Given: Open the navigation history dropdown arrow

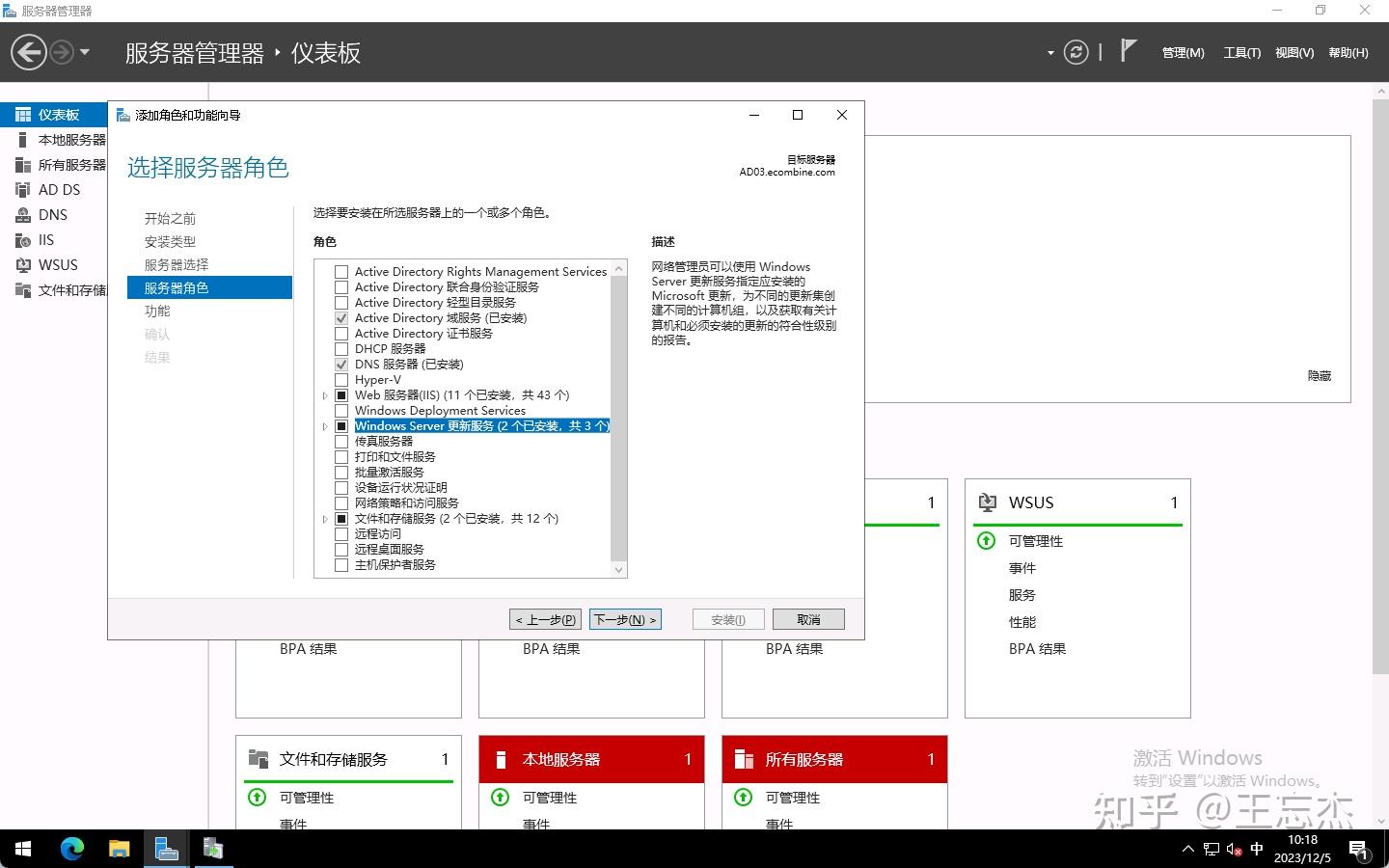Looking at the screenshot, I should [85, 52].
